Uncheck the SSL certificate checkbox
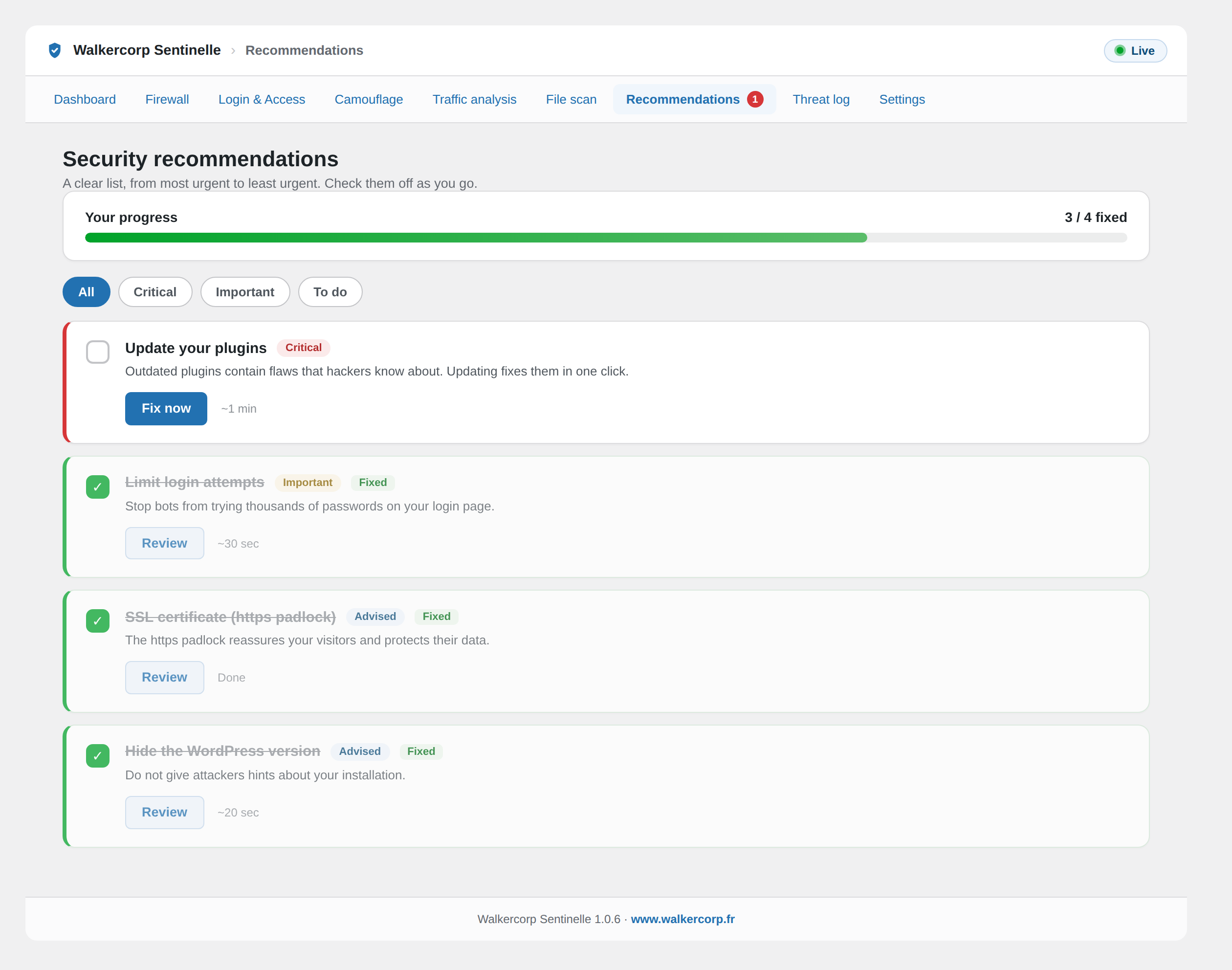 (98, 621)
